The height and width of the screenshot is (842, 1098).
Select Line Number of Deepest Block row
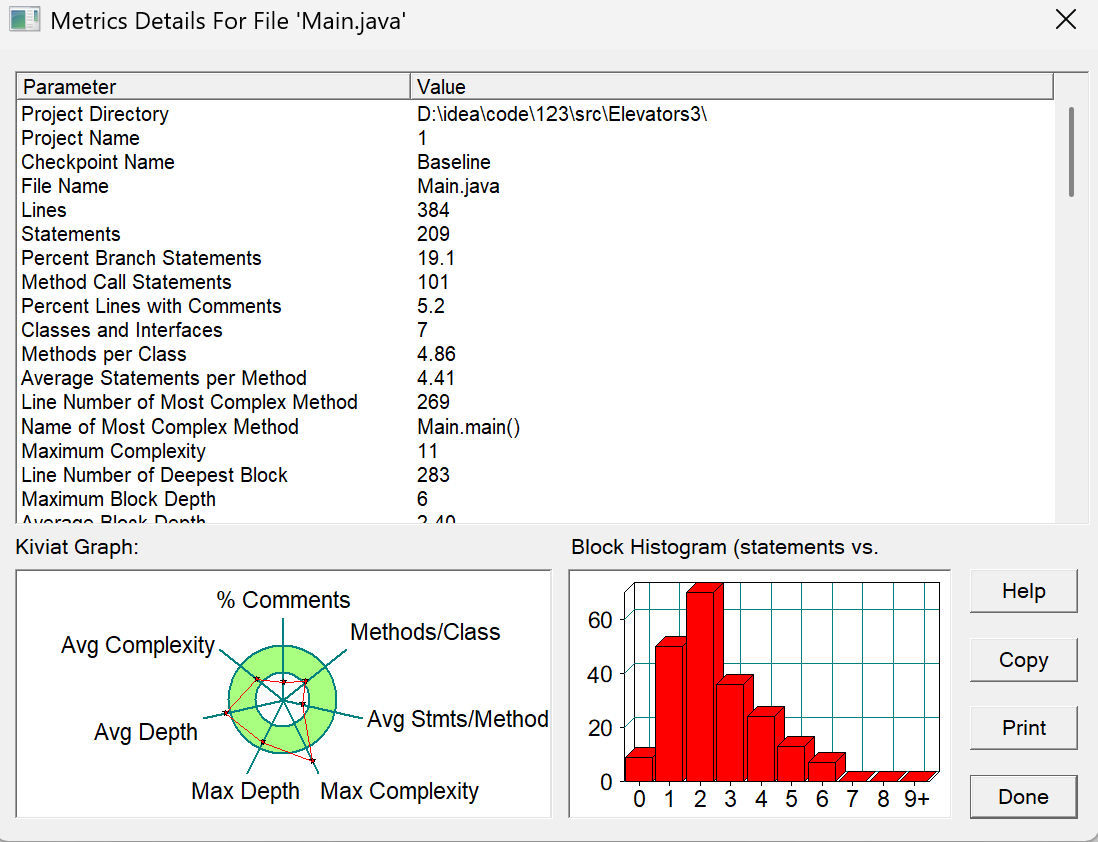click(x=535, y=475)
